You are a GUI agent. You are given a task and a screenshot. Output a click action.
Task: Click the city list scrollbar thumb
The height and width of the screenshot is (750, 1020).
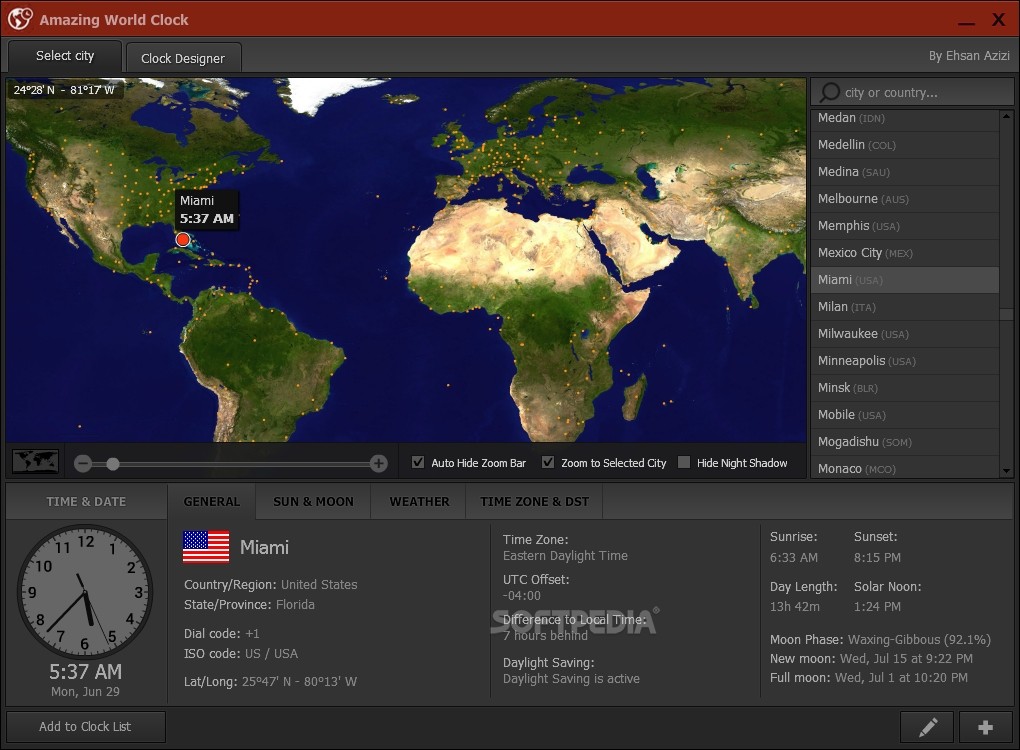click(1006, 314)
